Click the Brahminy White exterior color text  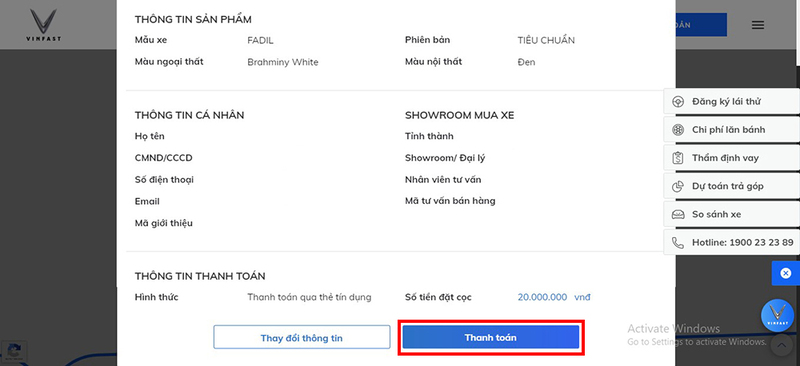[283, 62]
